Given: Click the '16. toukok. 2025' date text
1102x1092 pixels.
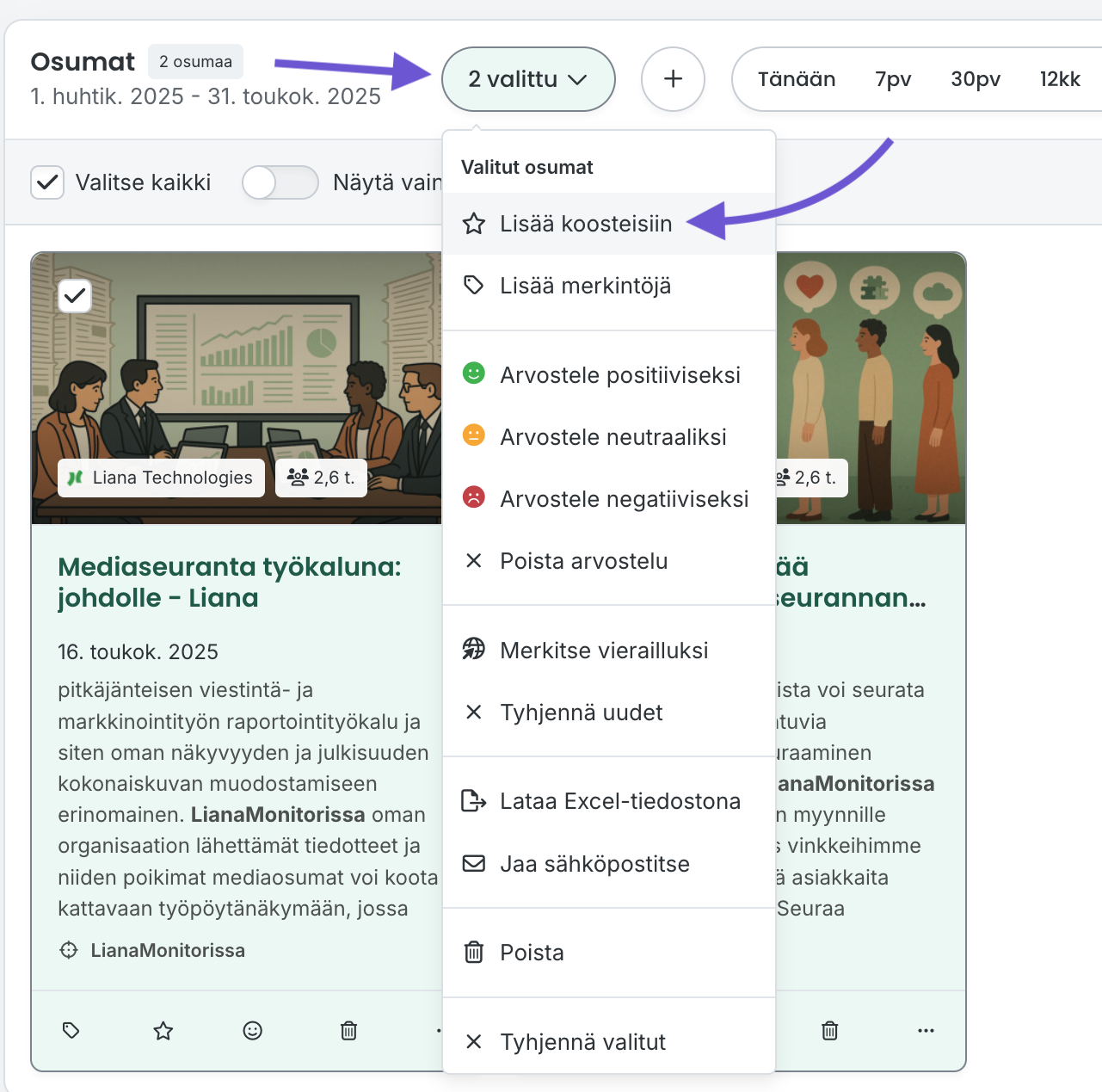Looking at the screenshot, I should (x=138, y=651).
